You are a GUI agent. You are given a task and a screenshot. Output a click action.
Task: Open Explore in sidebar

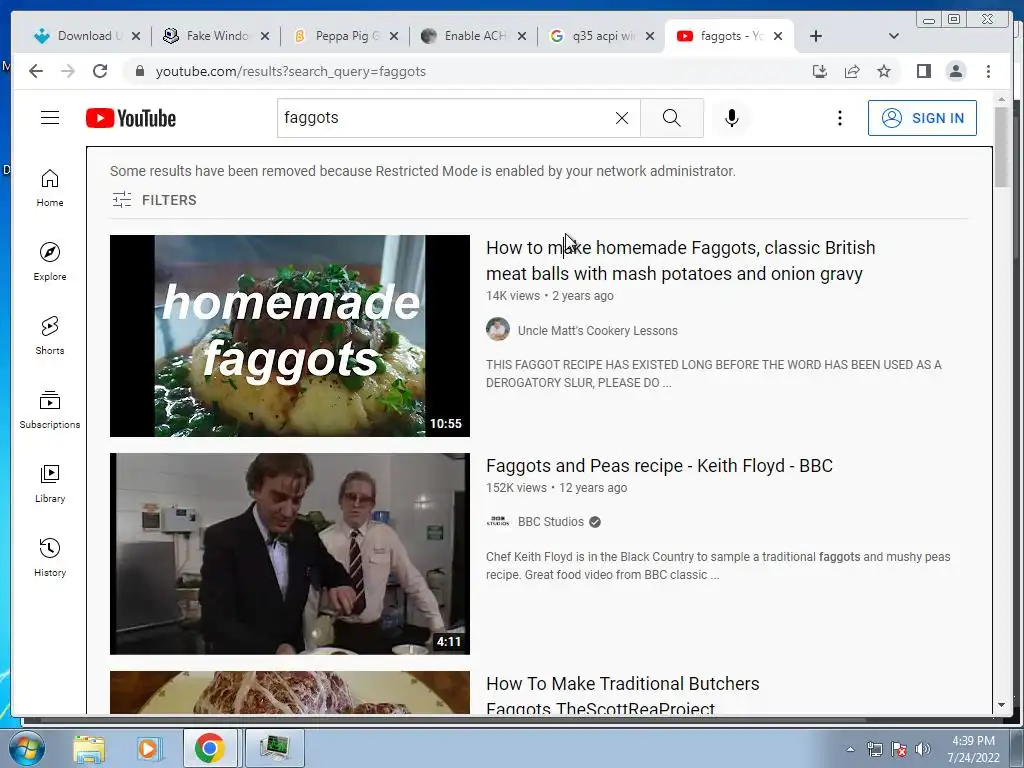tap(50, 262)
